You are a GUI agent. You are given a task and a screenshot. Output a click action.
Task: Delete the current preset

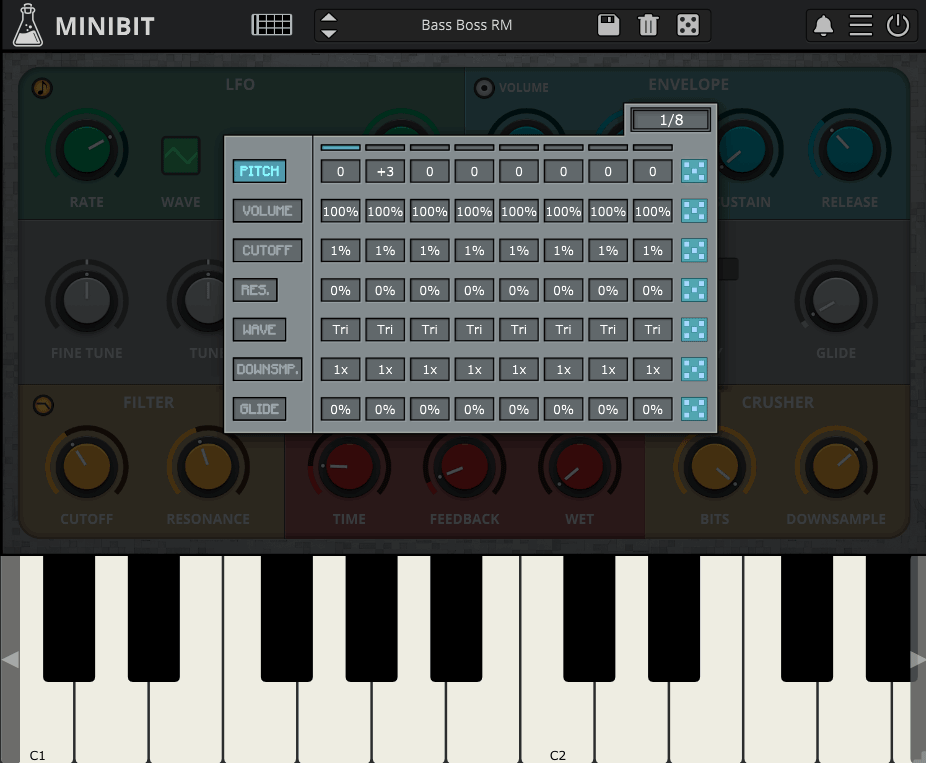point(648,25)
